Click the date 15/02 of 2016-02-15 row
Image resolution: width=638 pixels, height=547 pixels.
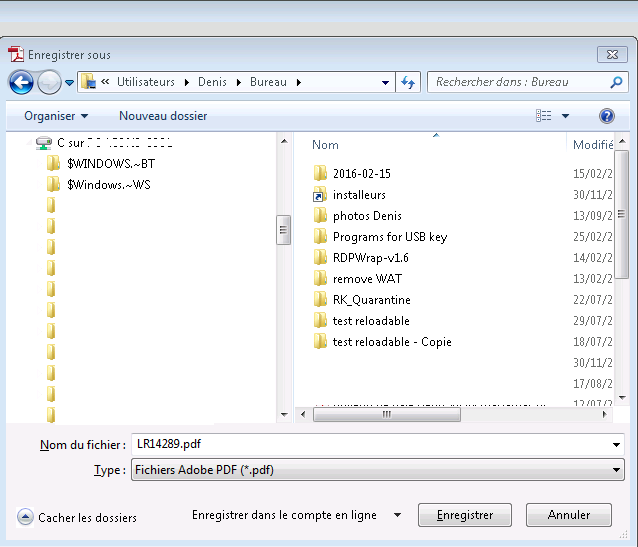[x=592, y=174]
